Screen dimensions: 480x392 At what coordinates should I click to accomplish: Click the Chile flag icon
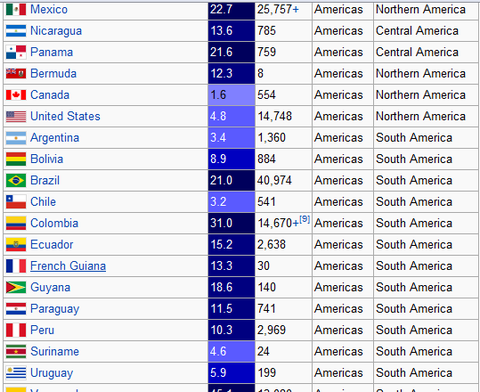point(16,202)
